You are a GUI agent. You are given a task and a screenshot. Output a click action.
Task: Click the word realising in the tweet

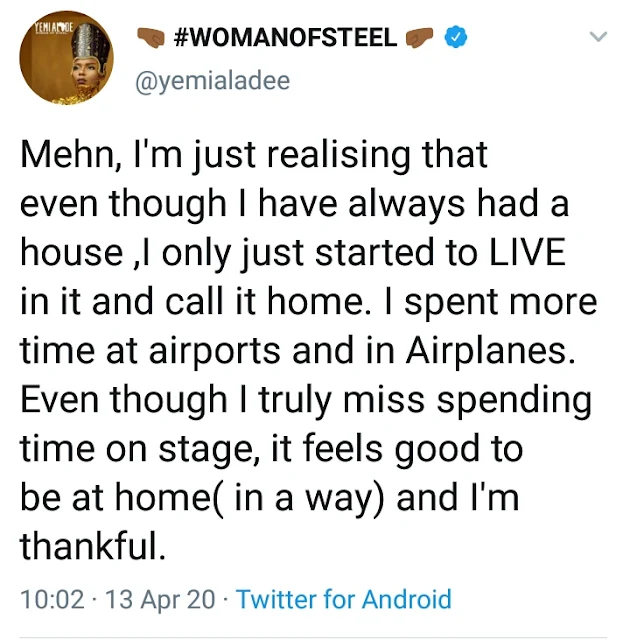pos(339,156)
